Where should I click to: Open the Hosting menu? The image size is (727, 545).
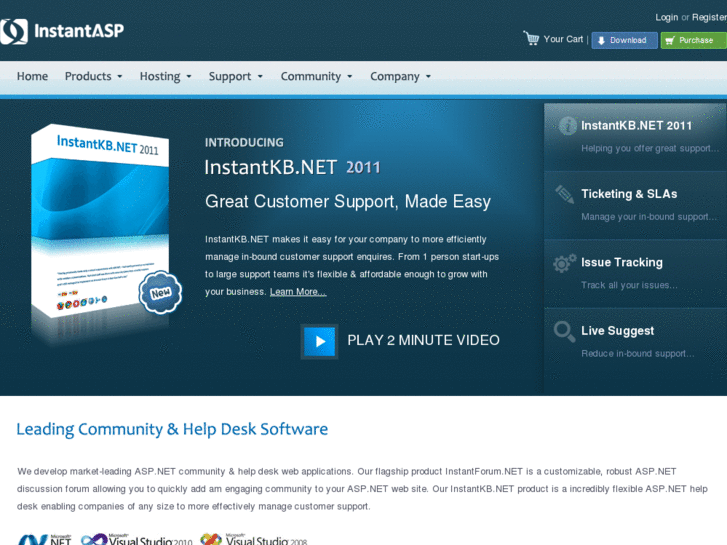coord(166,76)
